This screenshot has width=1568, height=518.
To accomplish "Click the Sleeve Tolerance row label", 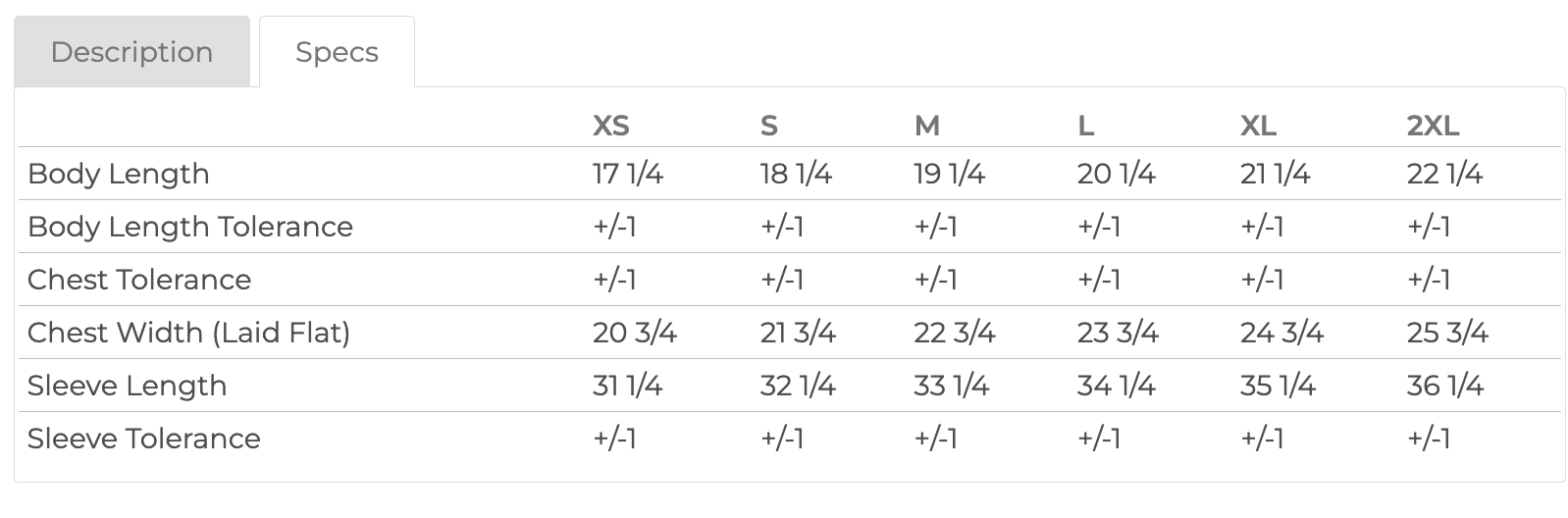I will click(144, 439).
